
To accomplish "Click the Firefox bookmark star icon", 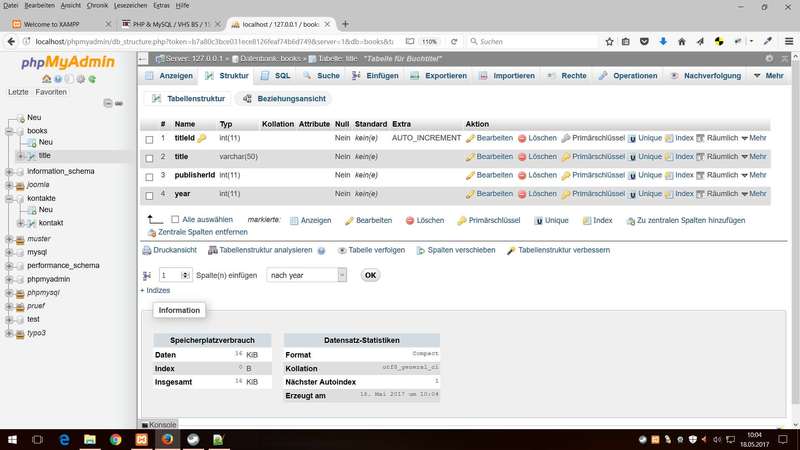I will tap(609, 41).
